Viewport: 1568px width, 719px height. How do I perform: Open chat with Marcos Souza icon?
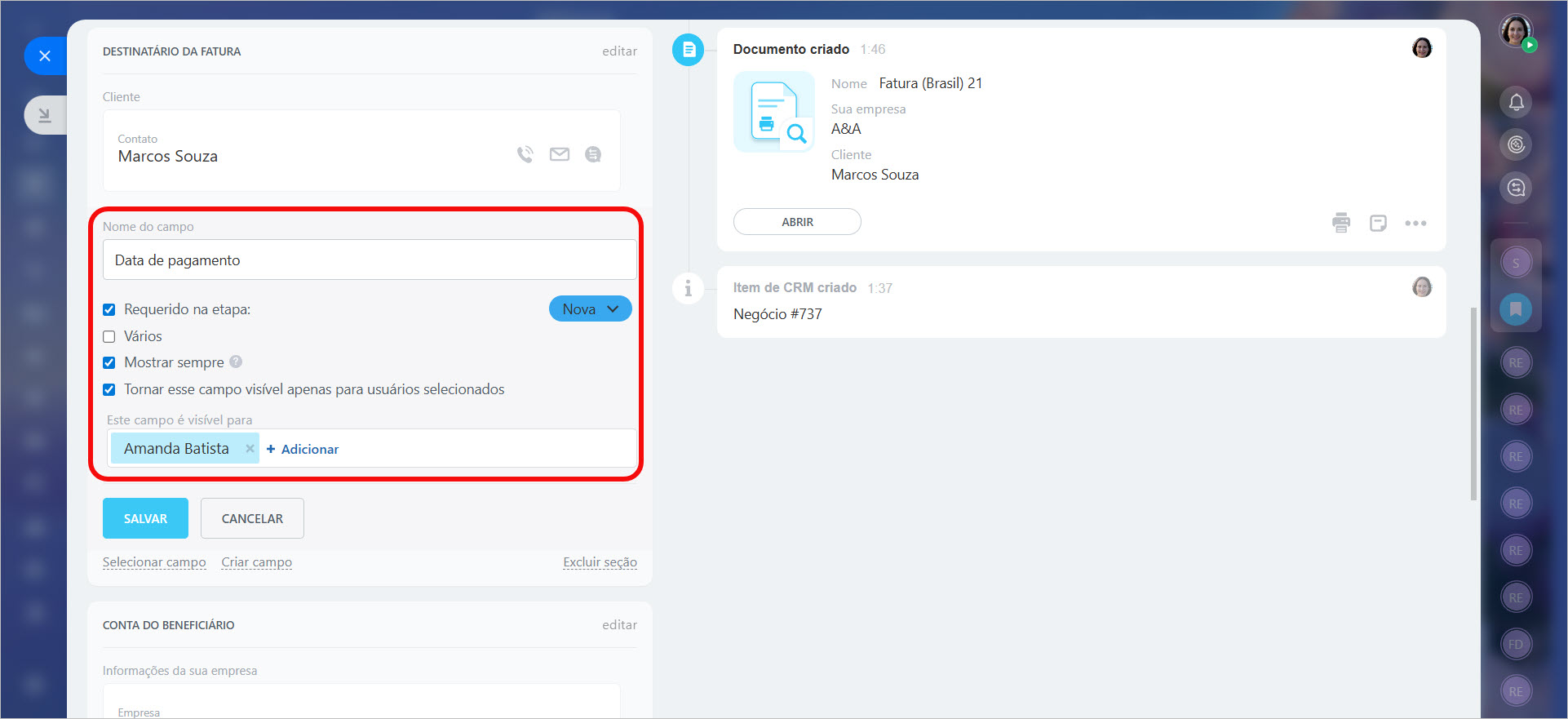[593, 154]
